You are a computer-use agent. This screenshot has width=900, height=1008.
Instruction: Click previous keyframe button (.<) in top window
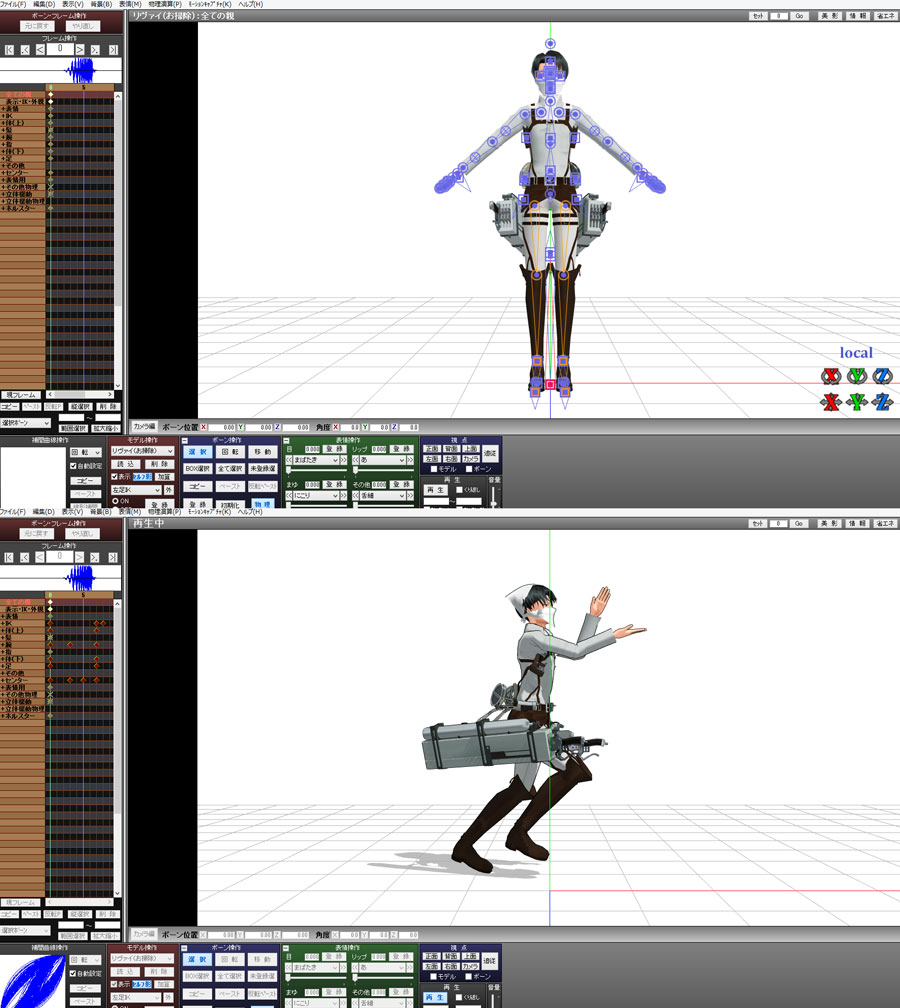click(25, 50)
